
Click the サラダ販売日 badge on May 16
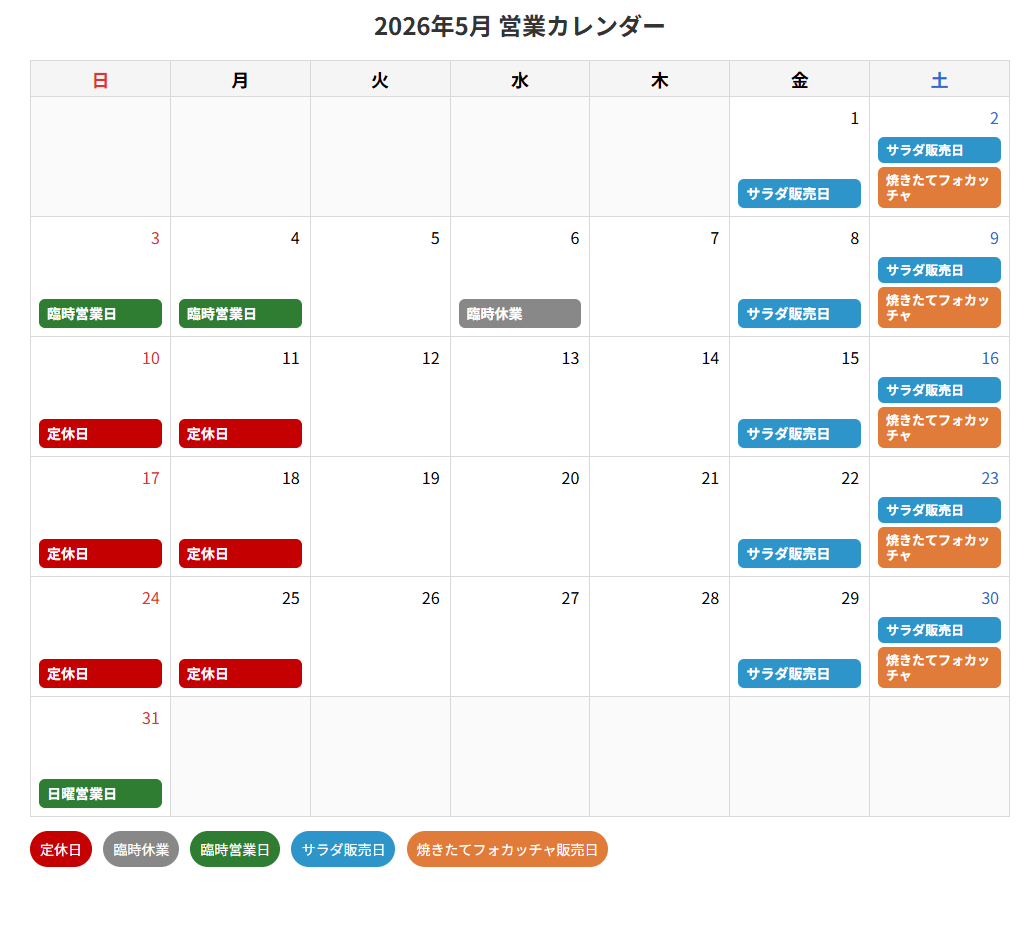pos(939,390)
